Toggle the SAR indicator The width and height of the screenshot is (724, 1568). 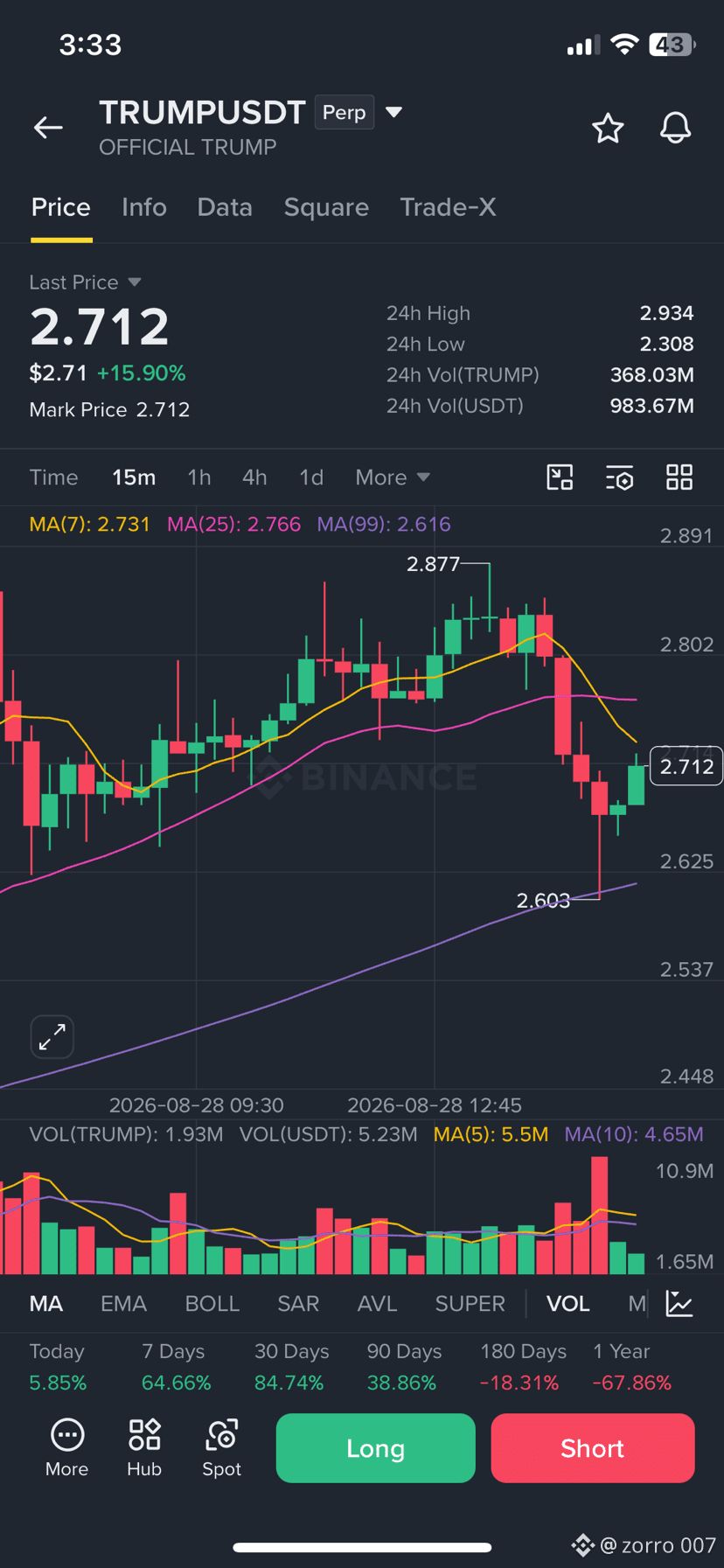pyautogui.click(x=298, y=1304)
